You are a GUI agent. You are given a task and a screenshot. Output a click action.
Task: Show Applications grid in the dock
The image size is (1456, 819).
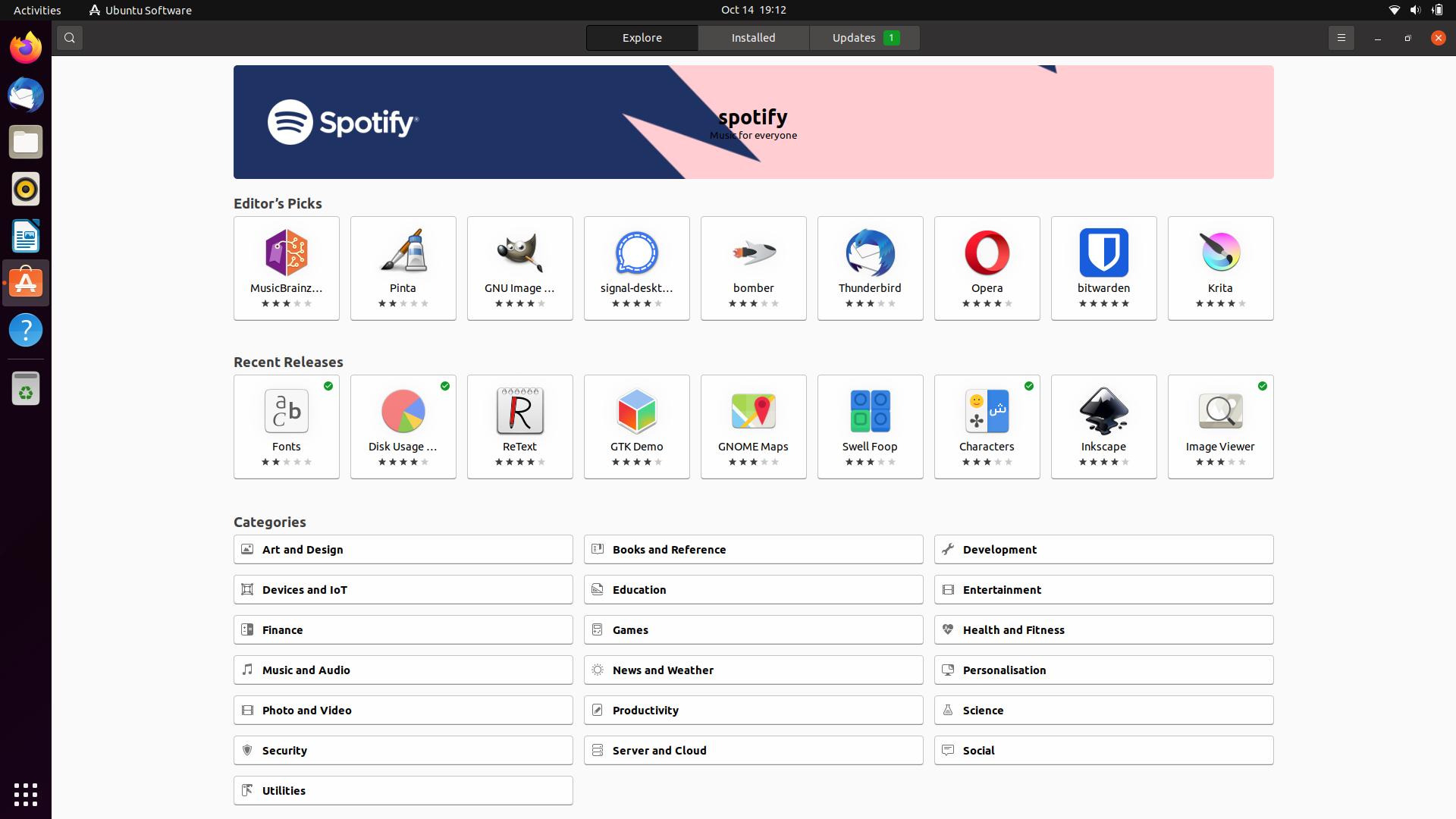(26, 795)
